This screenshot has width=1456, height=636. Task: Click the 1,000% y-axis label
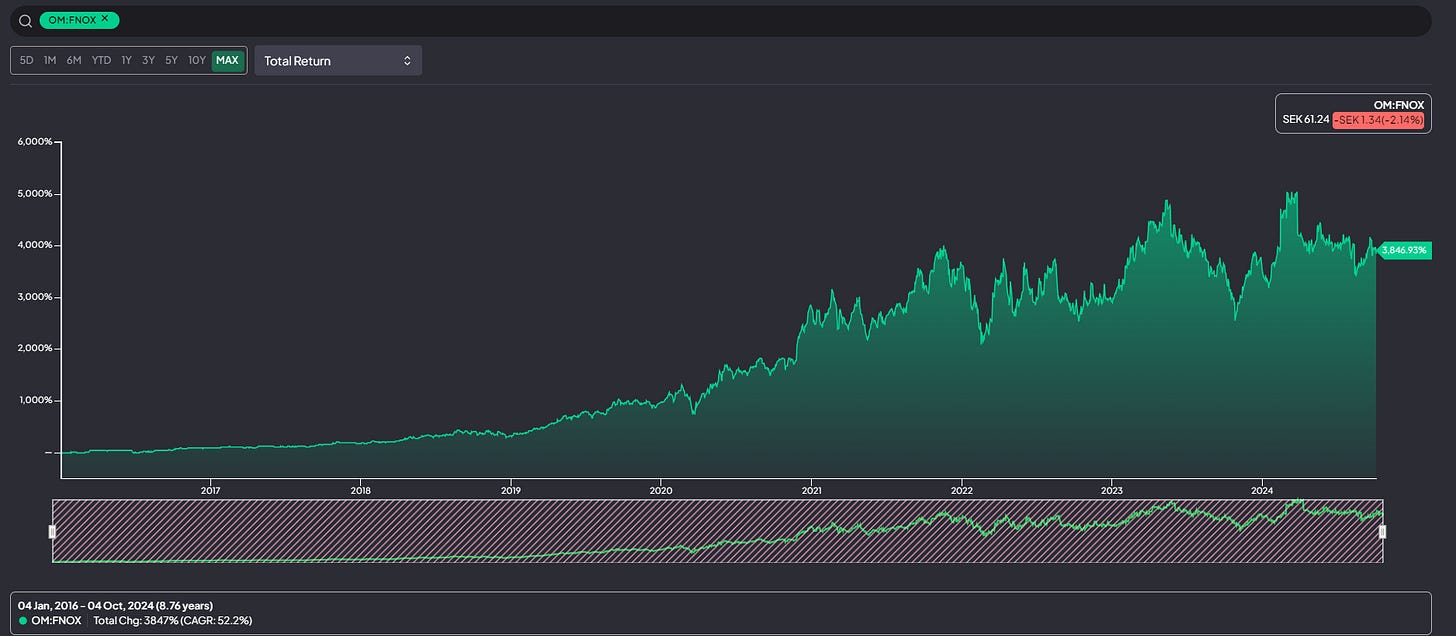(x=34, y=401)
